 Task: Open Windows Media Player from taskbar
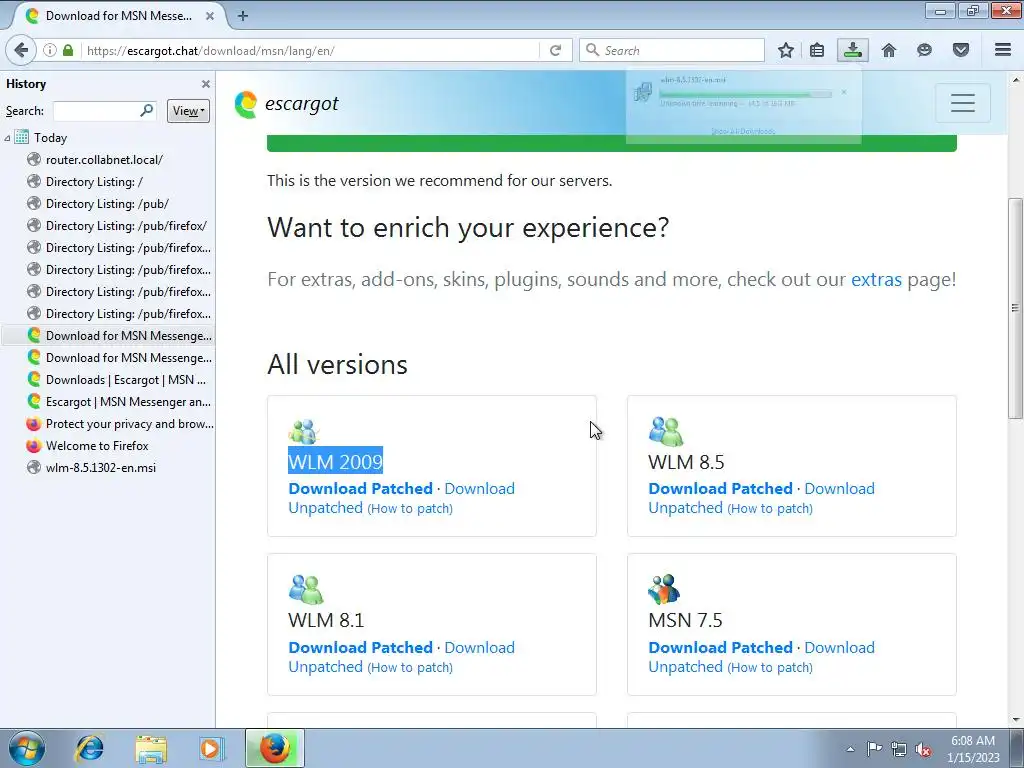click(211, 748)
